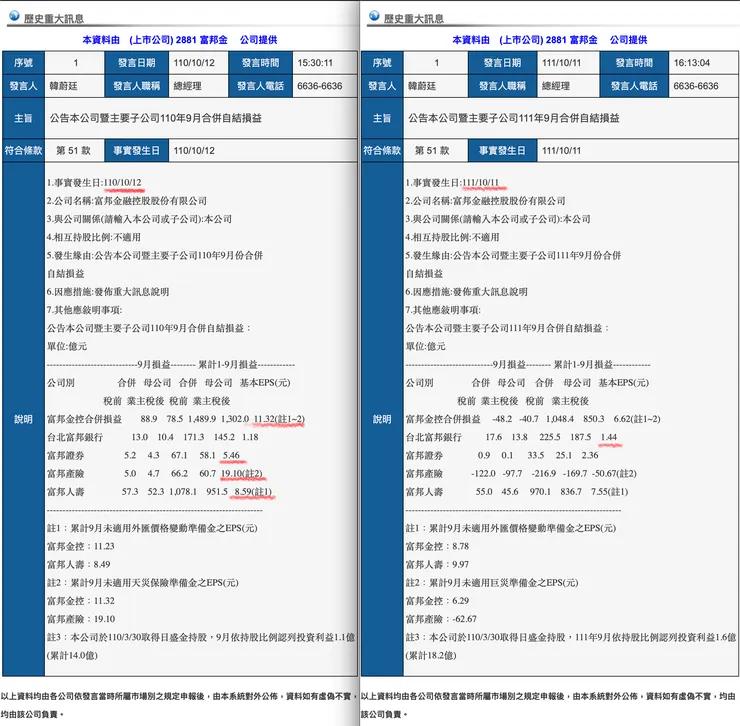Select right cumulative pretax value 1,048.4
The width and height of the screenshot is (740, 726).
coord(560,419)
